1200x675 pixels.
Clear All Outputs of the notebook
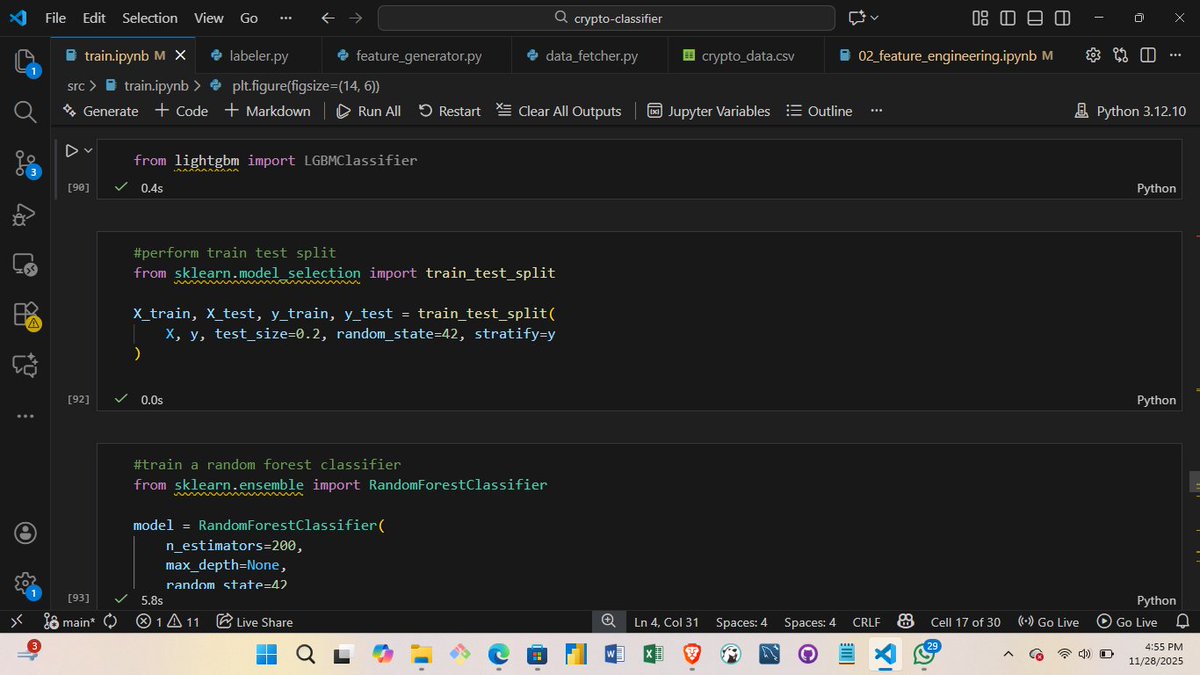[x=559, y=111]
